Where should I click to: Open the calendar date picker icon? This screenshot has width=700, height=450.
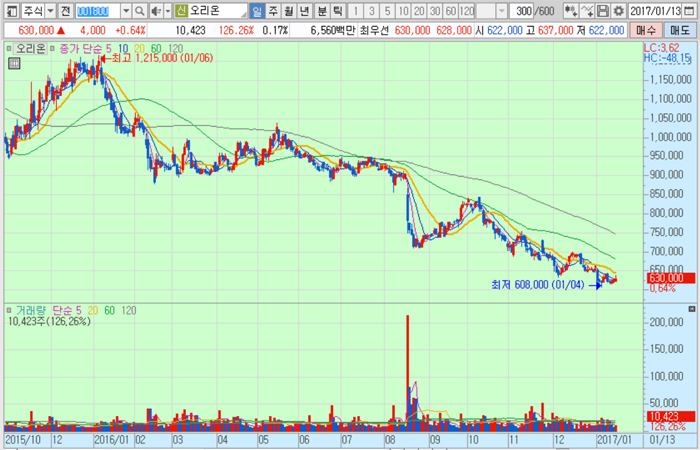coord(692,10)
